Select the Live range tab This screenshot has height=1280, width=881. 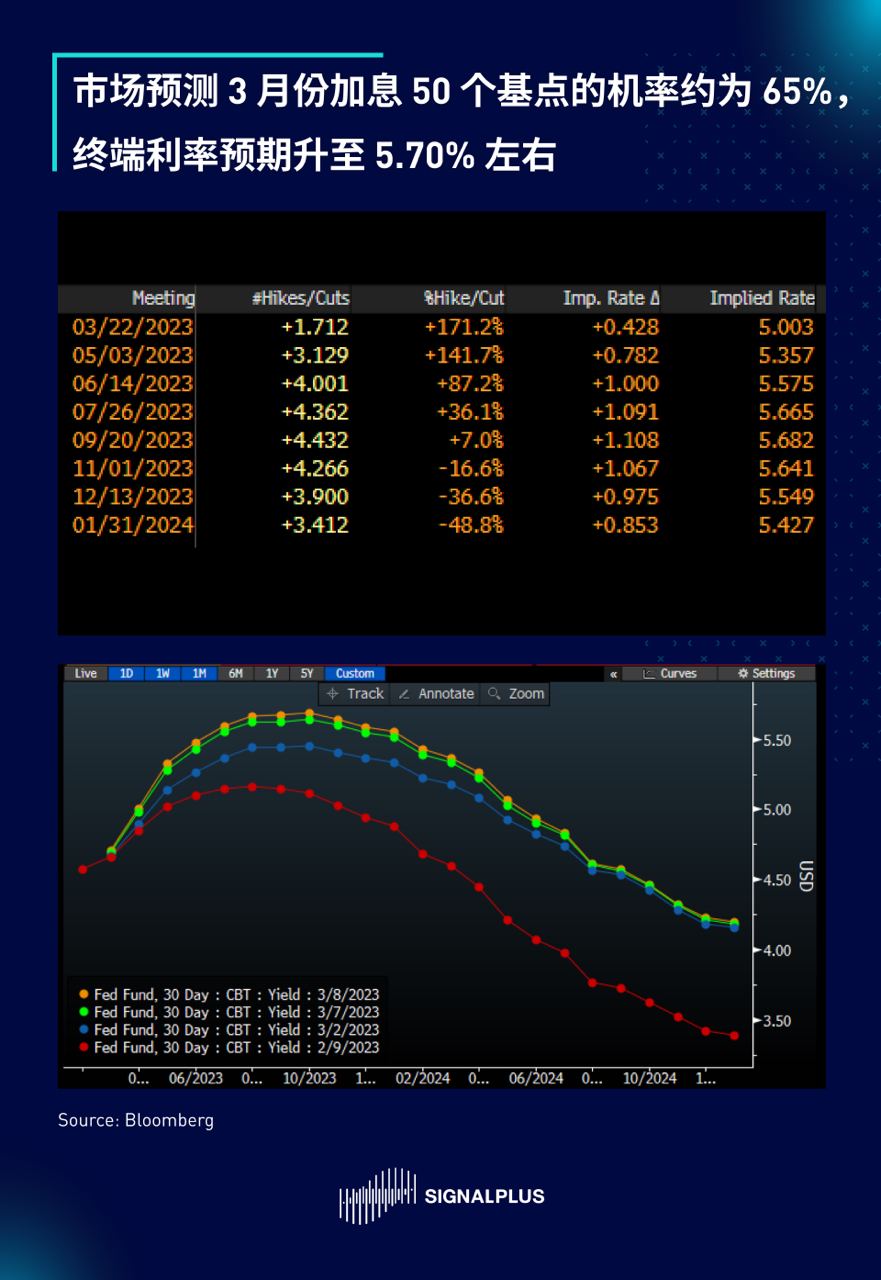86,674
